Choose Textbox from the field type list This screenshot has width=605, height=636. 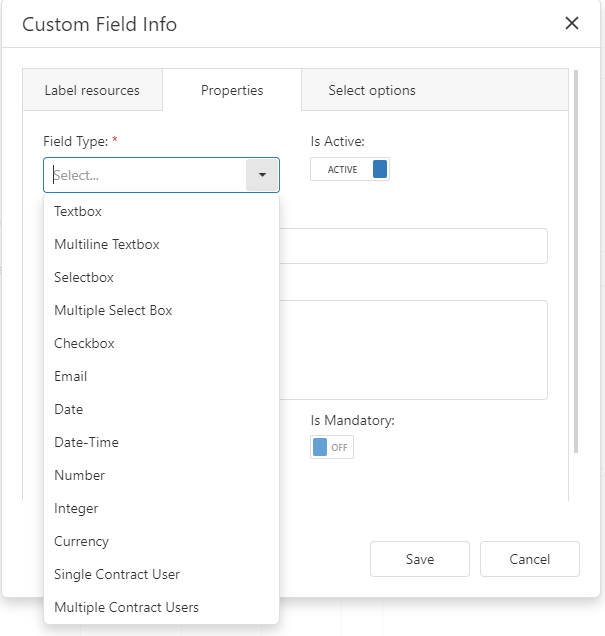point(161,211)
